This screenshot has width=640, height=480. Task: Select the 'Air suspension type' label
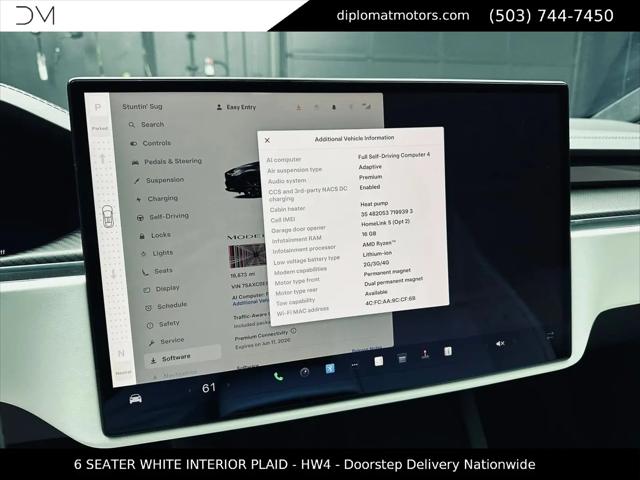pos(294,170)
